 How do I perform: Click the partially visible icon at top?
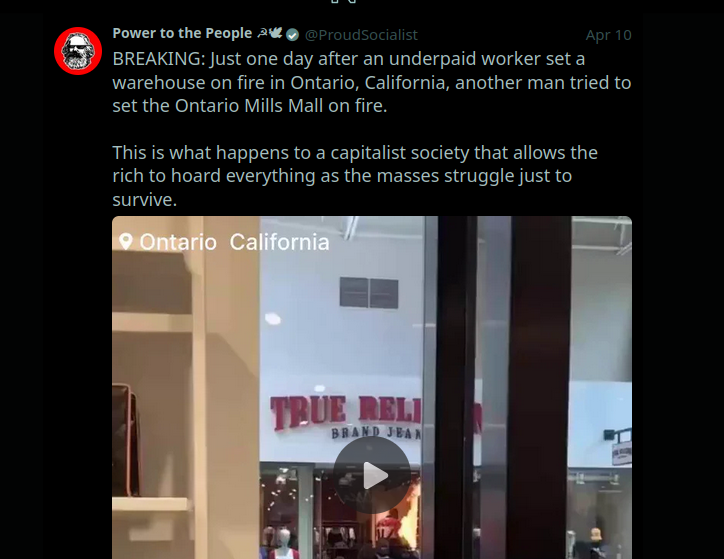click(x=344, y=2)
